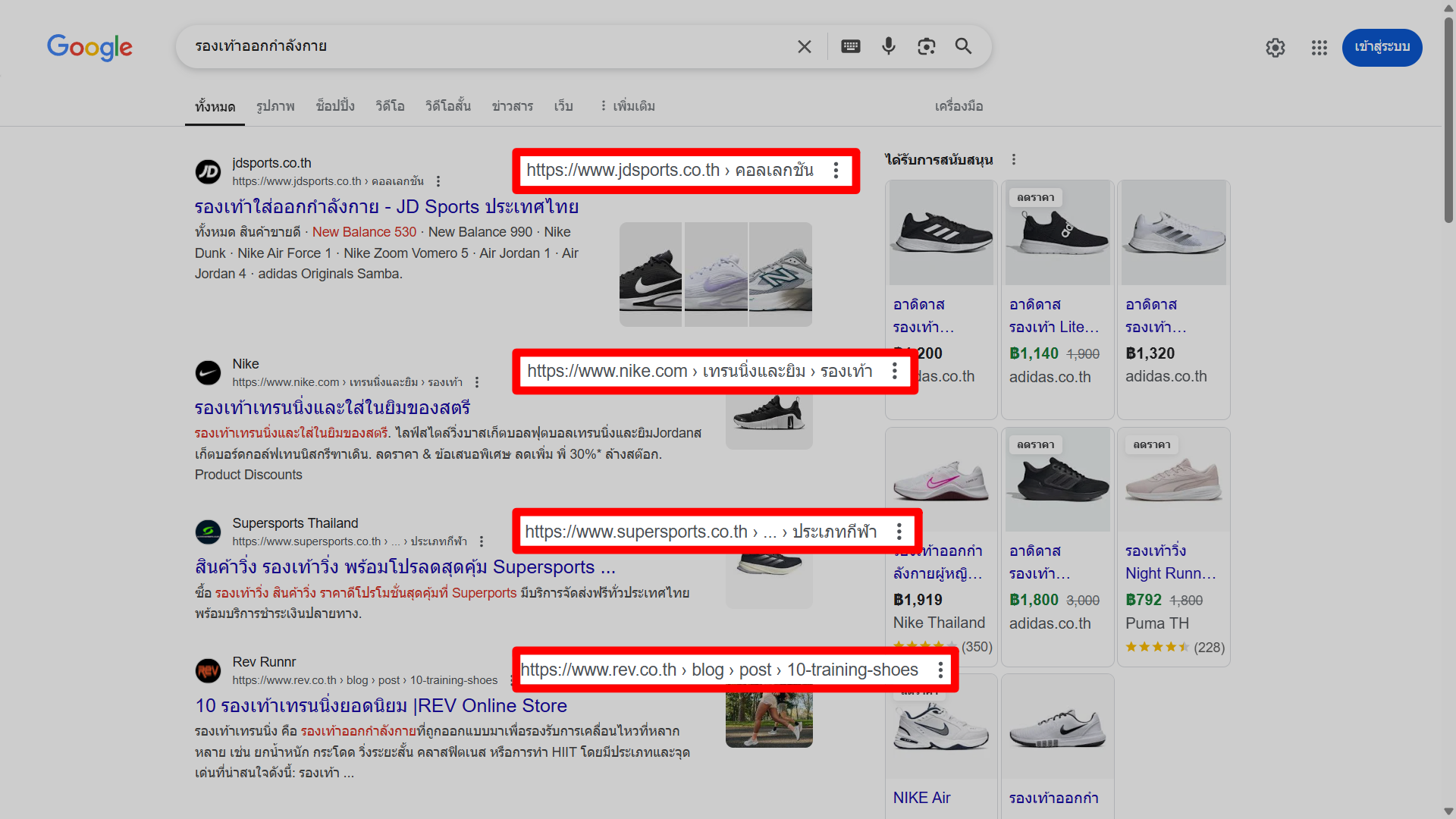Switch to the ช็อปปิ้ง tab
The image size is (1456, 819).
coord(335,106)
